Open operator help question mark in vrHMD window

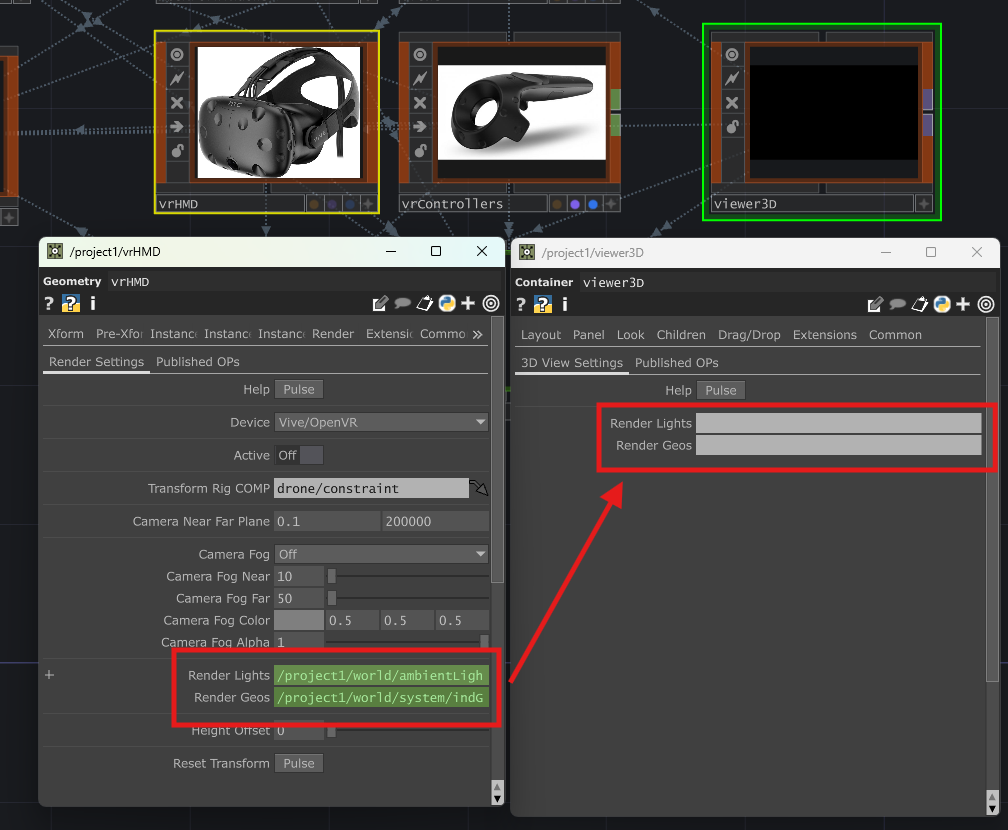pyautogui.click(x=49, y=303)
